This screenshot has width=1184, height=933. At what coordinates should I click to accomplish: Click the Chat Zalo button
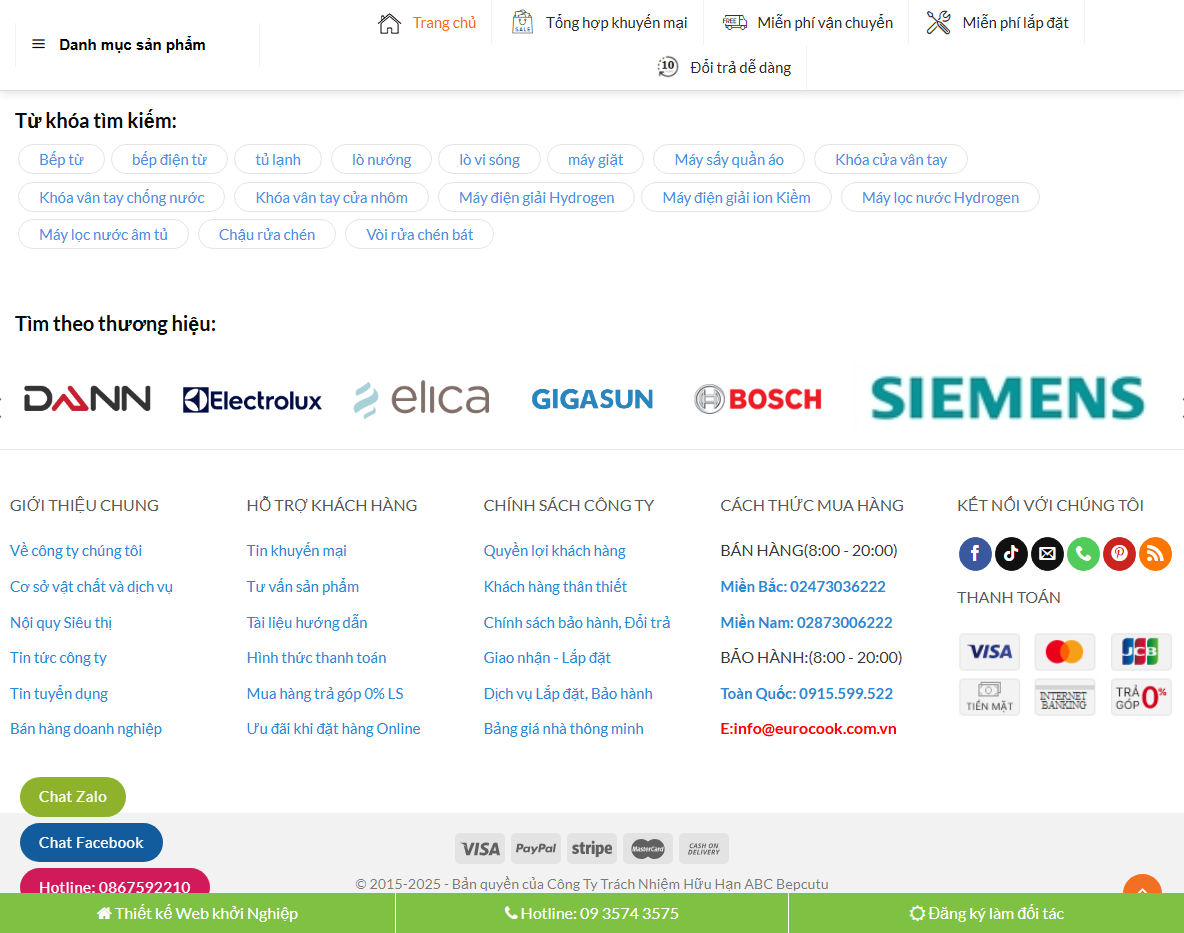[x=73, y=797]
